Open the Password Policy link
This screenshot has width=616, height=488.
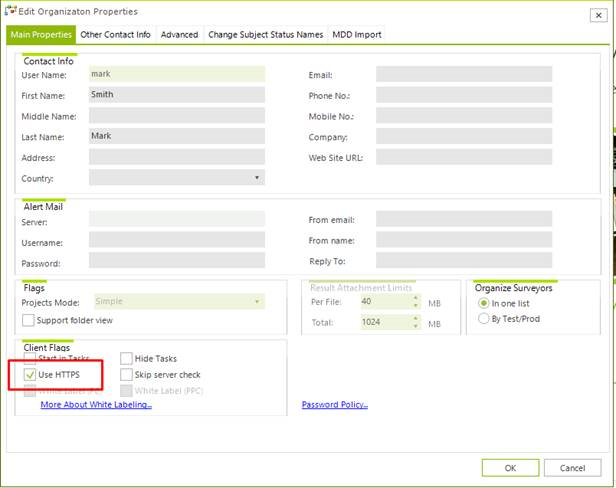335,404
